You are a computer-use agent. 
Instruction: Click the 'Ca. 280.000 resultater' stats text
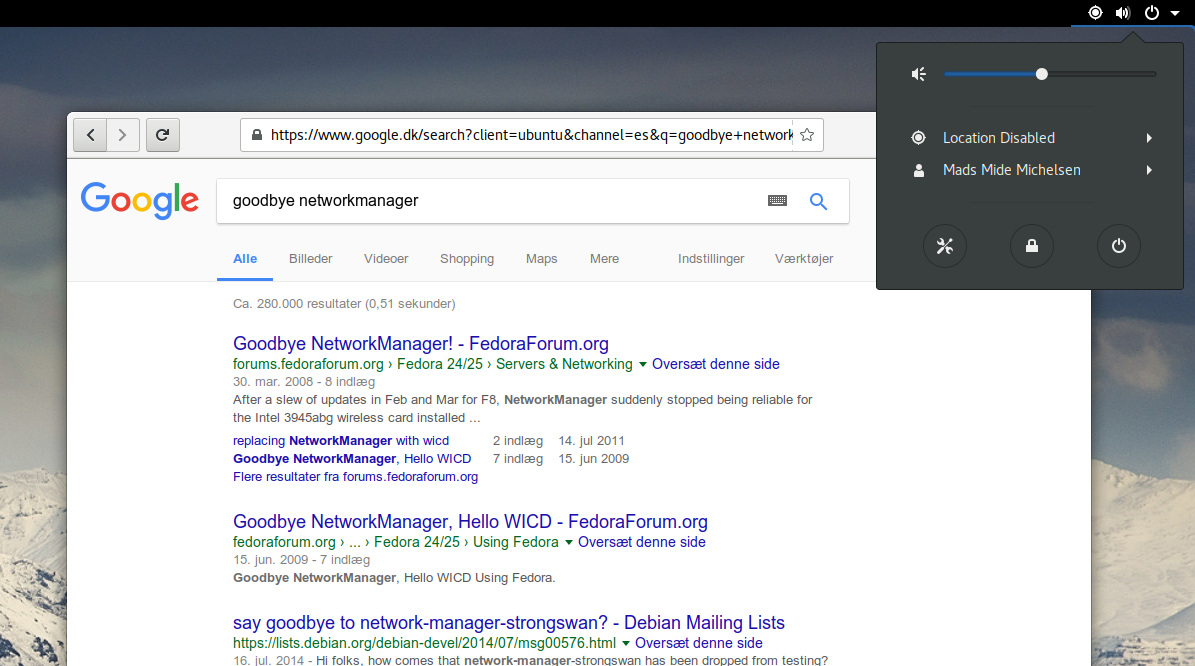pyautogui.click(x=344, y=304)
